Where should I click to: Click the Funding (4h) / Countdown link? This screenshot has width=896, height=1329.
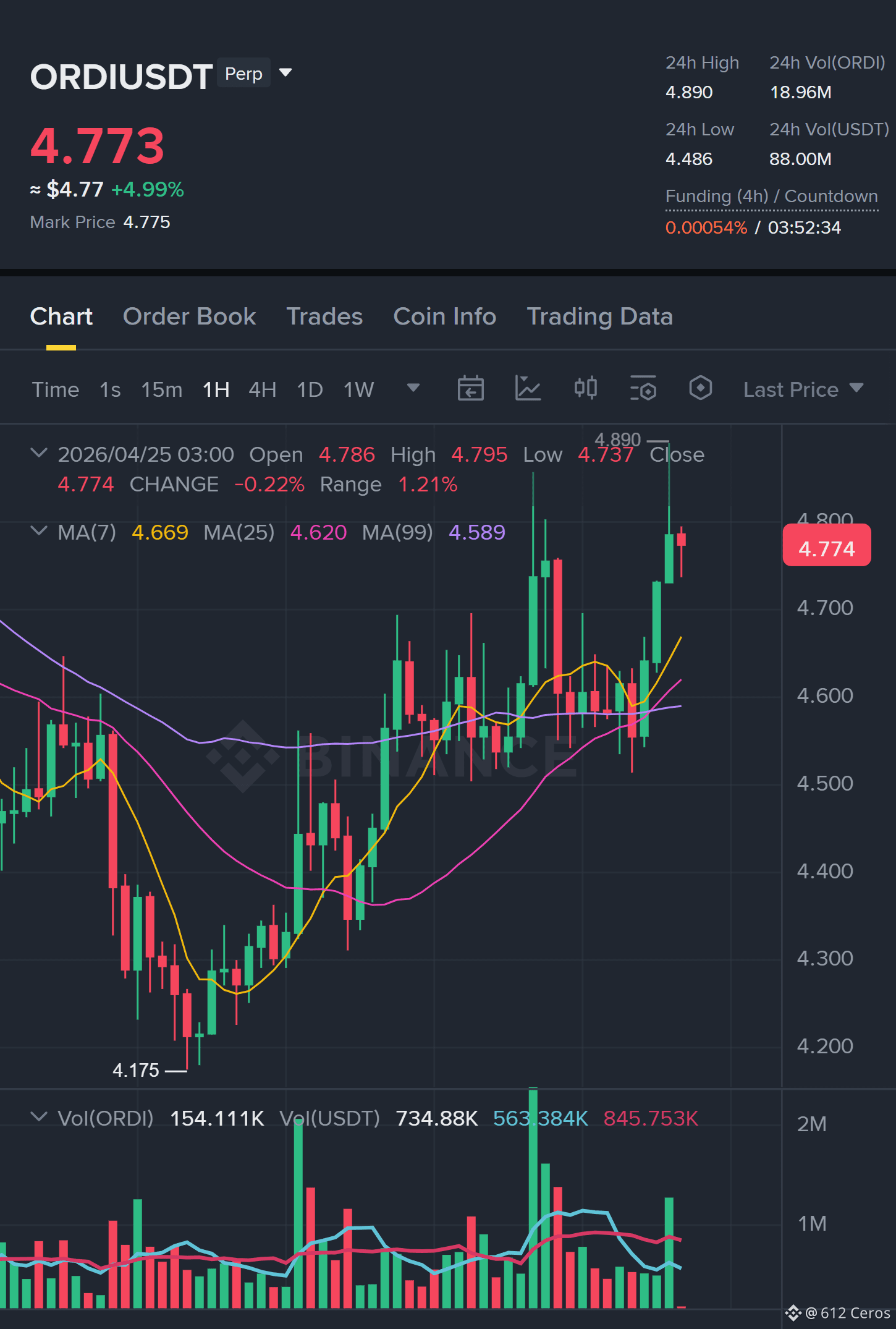pos(771,197)
